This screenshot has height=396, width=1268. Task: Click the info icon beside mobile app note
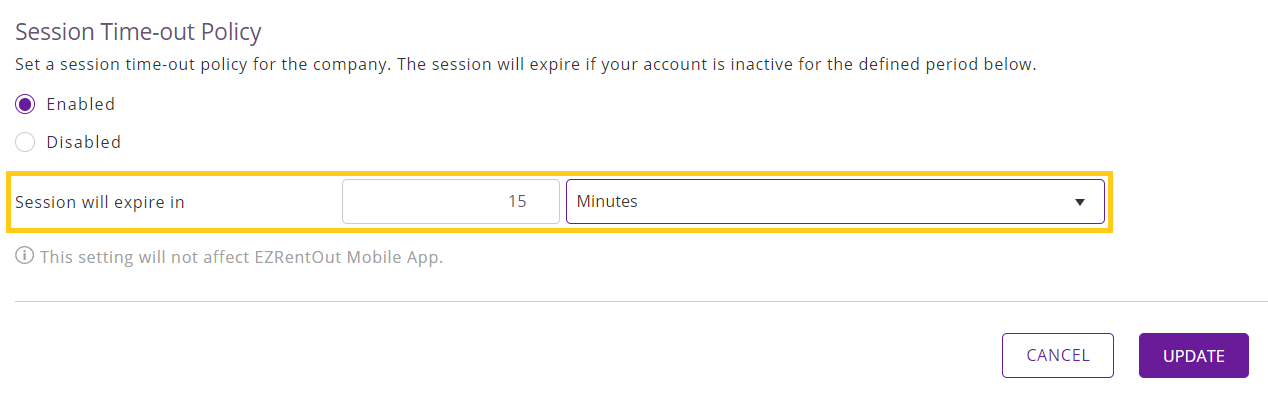point(25,257)
